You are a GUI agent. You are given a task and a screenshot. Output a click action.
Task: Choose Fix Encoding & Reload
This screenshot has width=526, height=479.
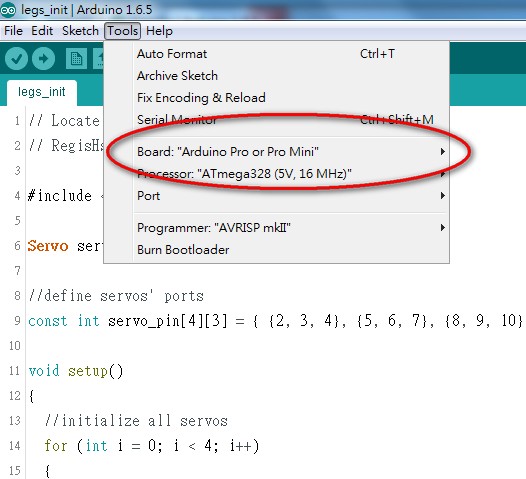pos(276,98)
